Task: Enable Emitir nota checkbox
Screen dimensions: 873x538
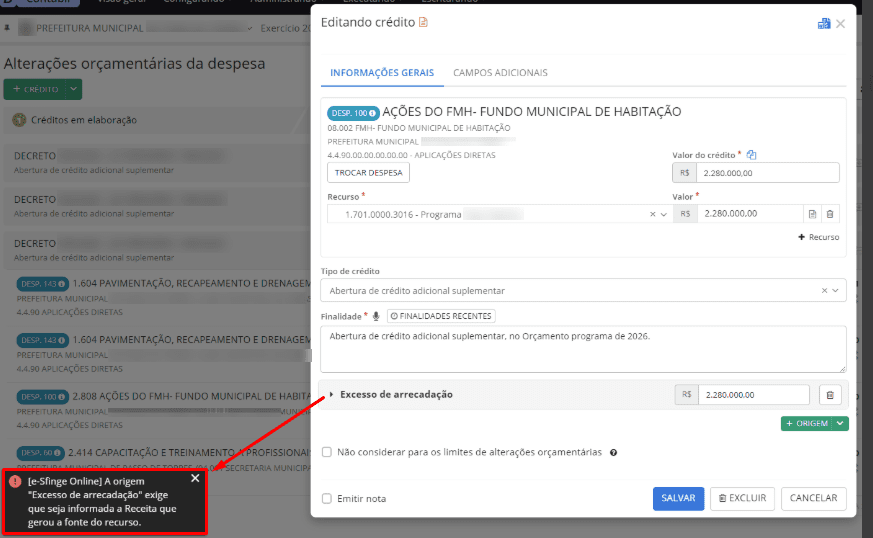Action: 327,498
